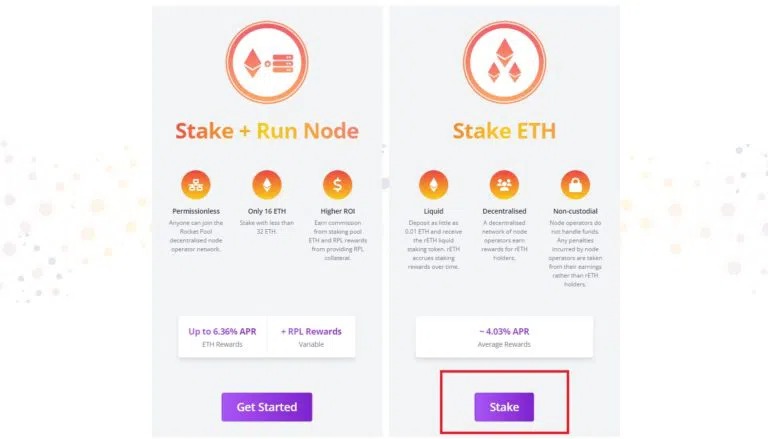The image size is (768, 439).
Task: Select the Decentralised people icon
Action: 504,185
